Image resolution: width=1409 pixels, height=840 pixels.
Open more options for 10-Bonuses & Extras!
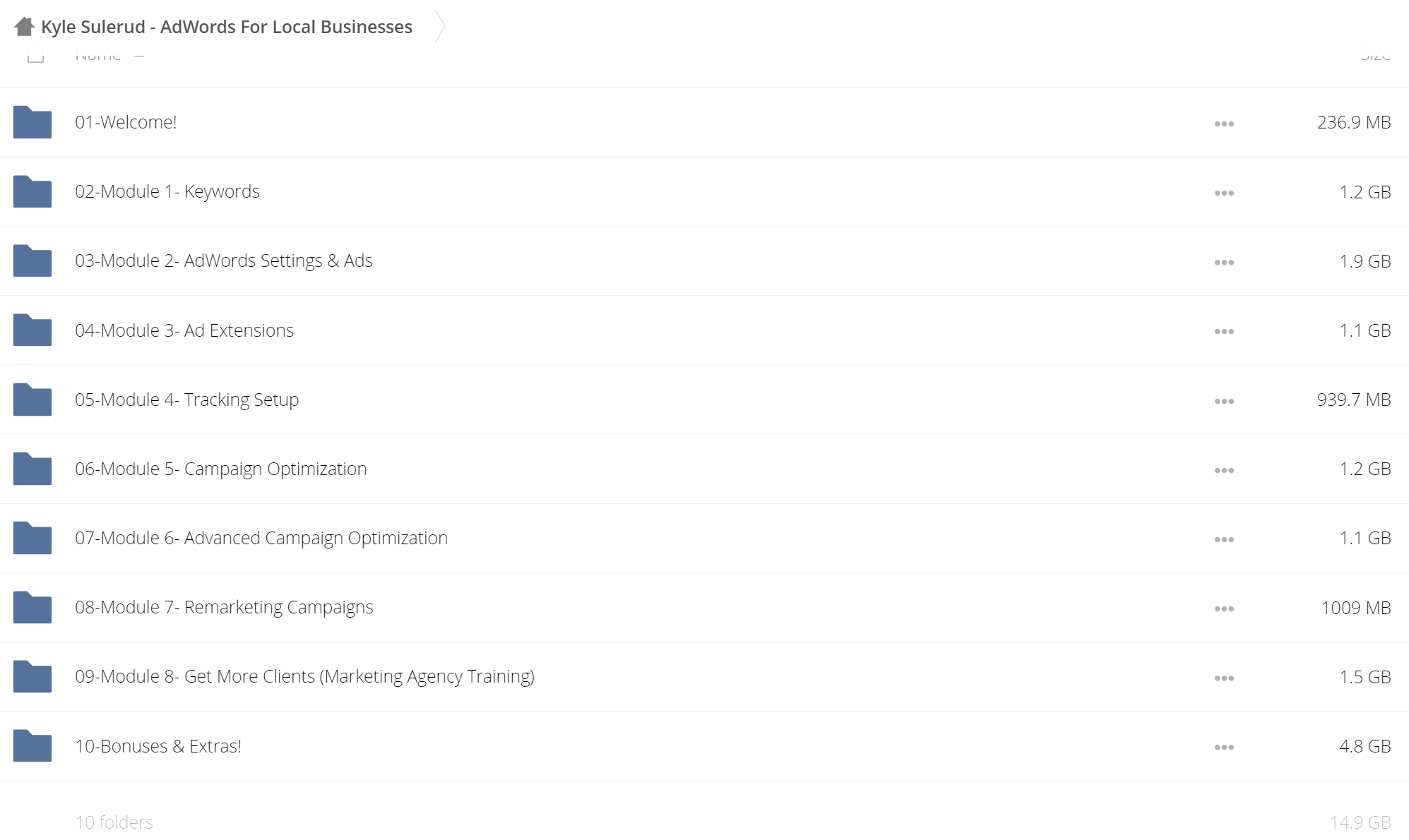click(1224, 747)
